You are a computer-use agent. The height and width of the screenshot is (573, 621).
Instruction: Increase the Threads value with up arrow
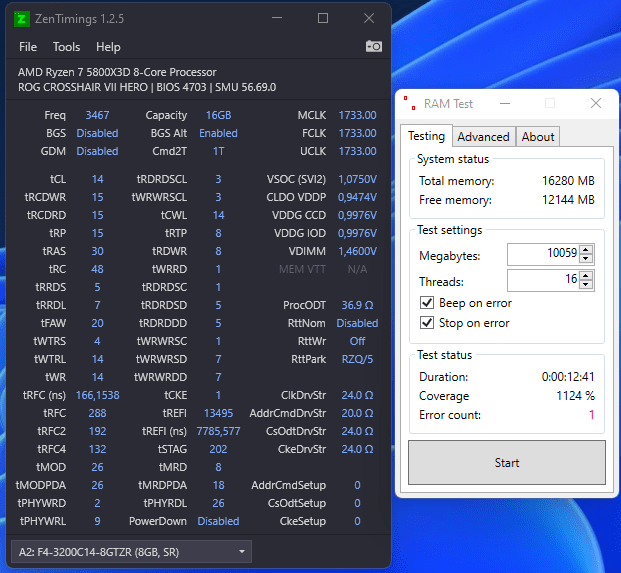[x=586, y=275]
